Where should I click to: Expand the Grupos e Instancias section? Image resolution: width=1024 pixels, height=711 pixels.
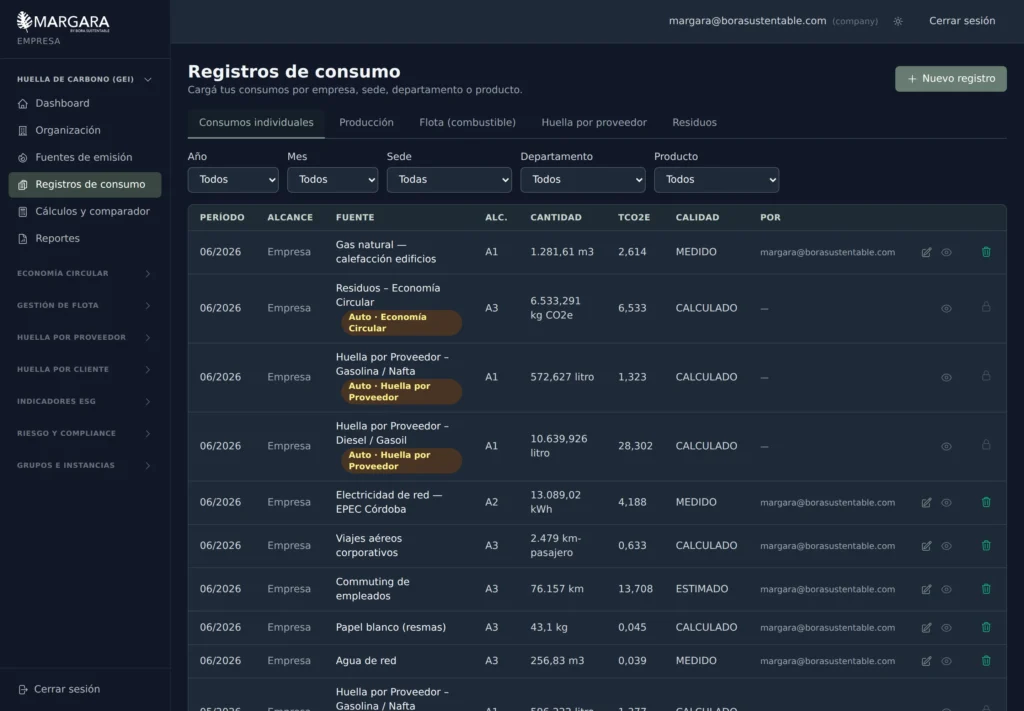[x=85, y=466]
